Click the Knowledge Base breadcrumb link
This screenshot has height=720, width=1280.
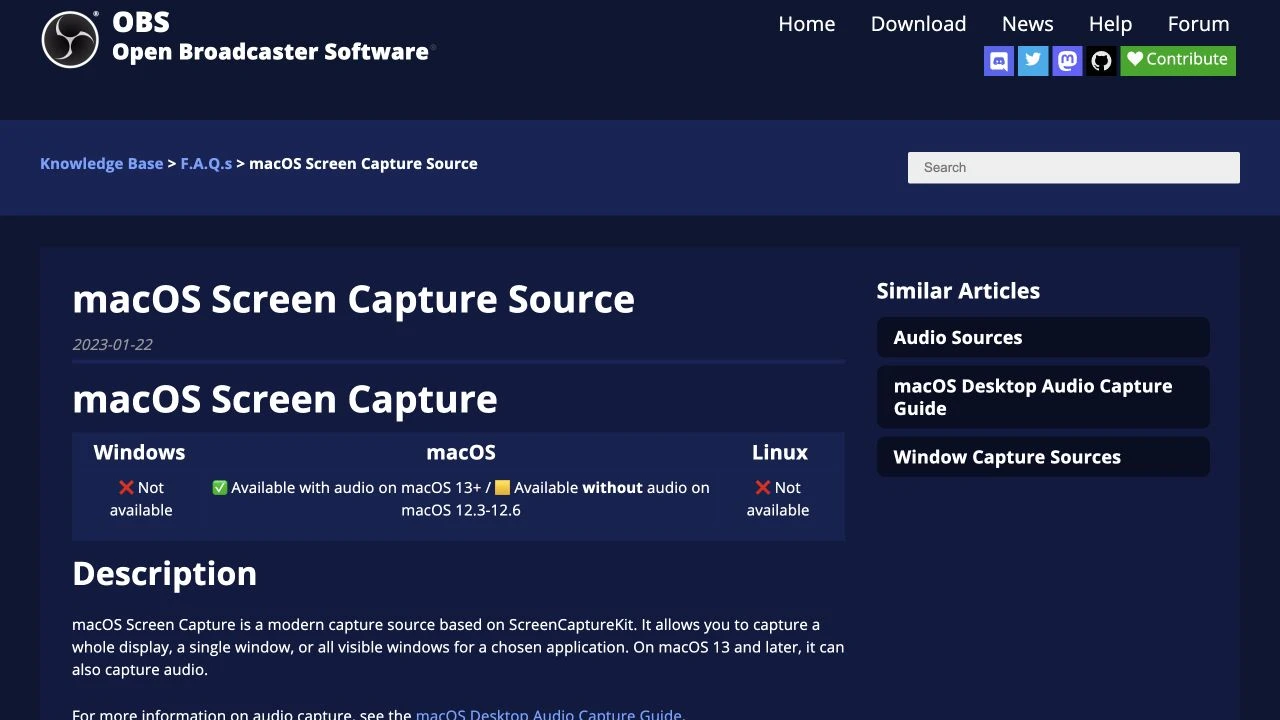[101, 164]
